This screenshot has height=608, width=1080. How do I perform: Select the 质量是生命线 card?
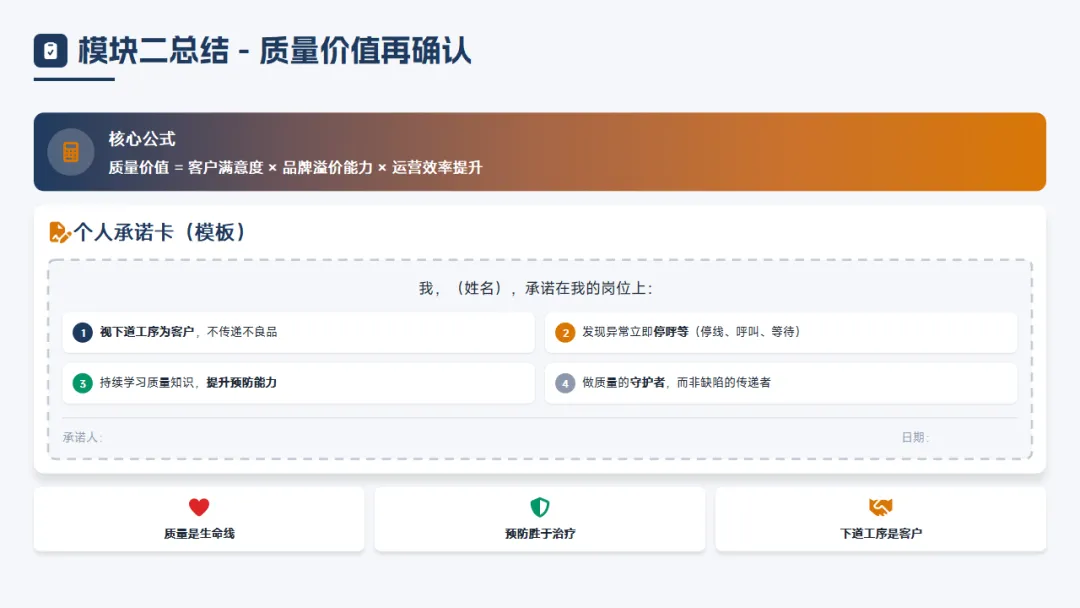click(199, 519)
